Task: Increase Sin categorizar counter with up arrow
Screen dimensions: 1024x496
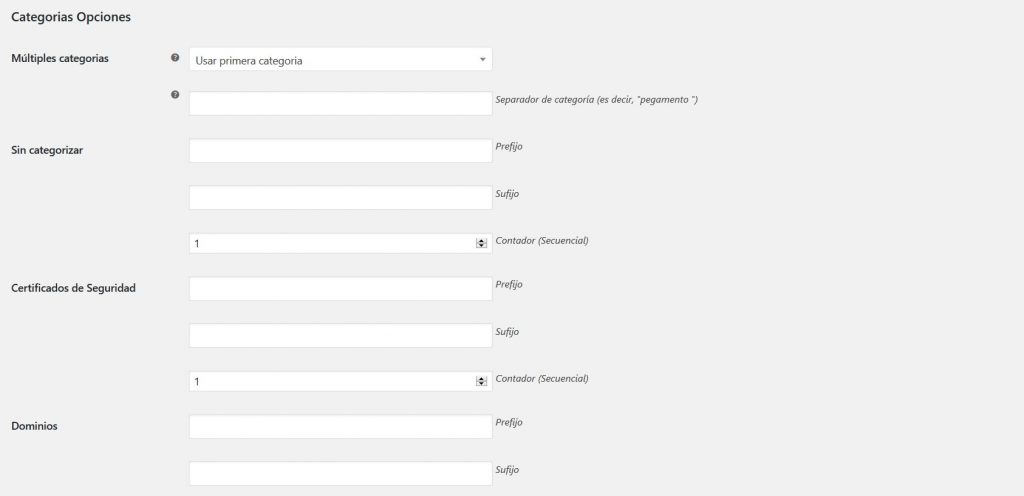Action: tap(482, 240)
